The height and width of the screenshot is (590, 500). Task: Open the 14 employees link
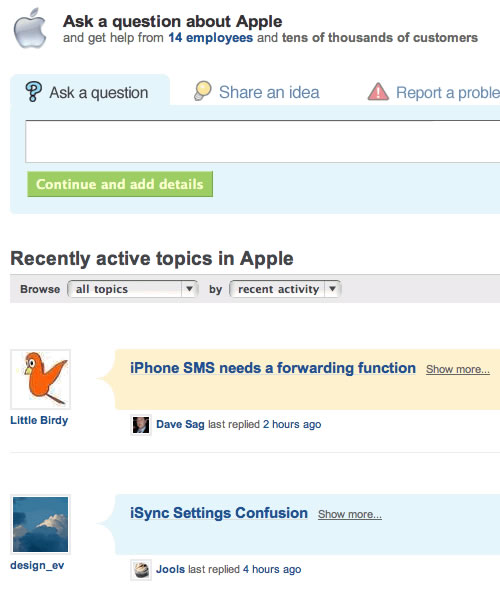tap(210, 38)
